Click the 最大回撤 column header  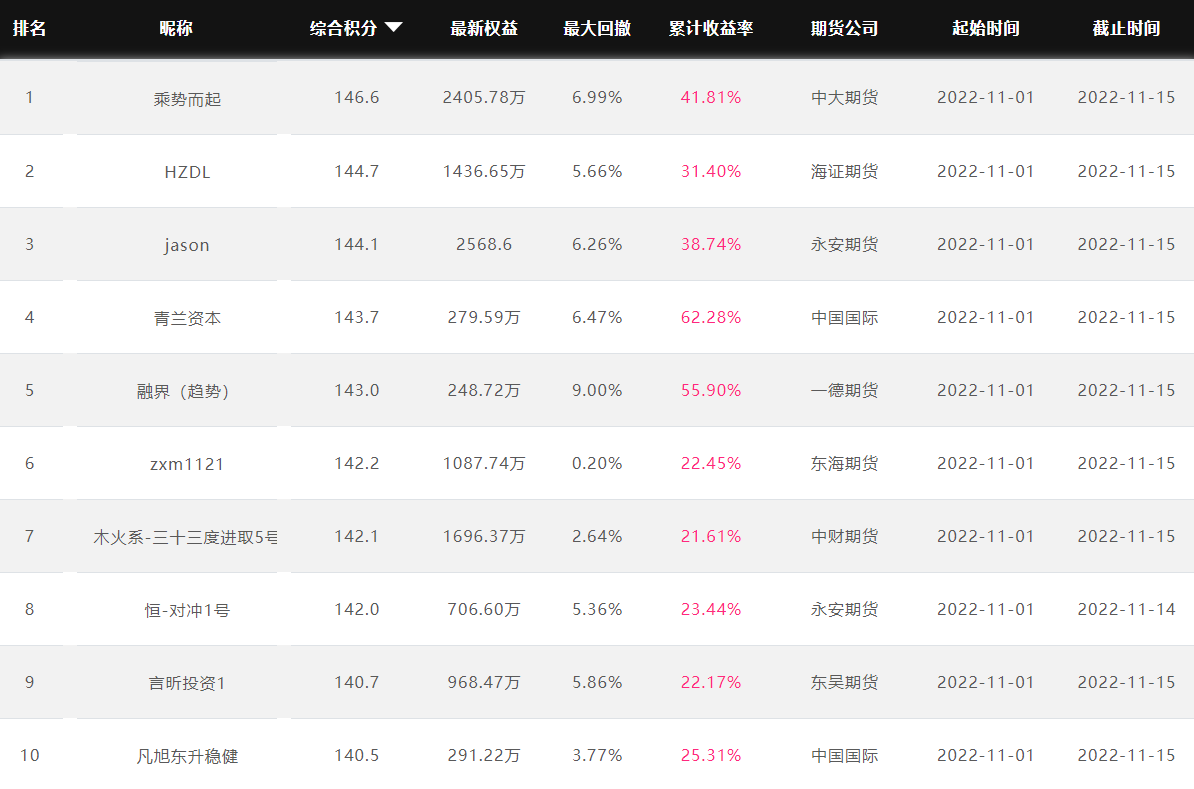597,28
